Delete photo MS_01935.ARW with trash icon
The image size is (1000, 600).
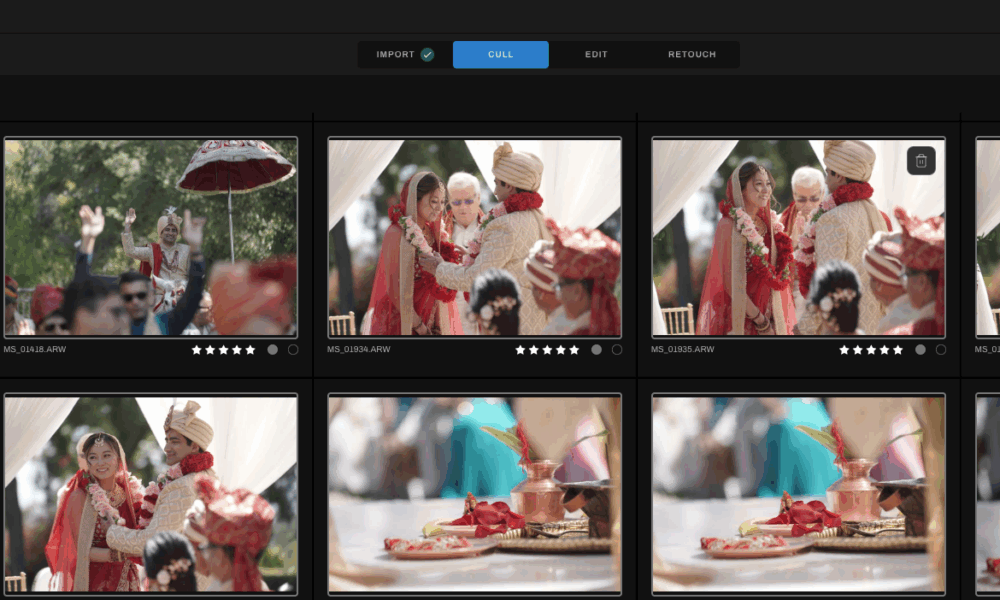tap(921, 161)
